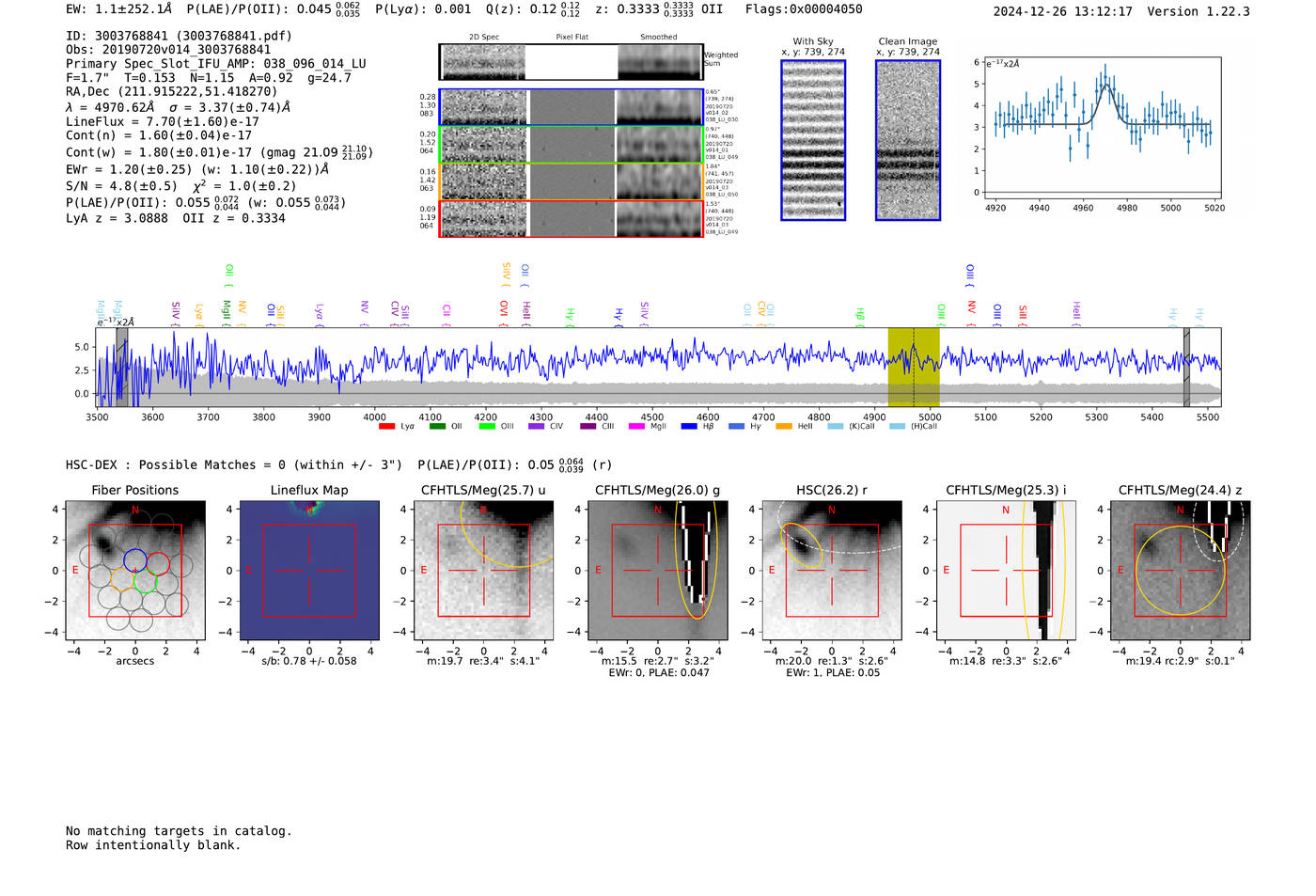Click the Smoothed column header
The width and height of the screenshot is (1316, 896).
pyautogui.click(x=659, y=38)
